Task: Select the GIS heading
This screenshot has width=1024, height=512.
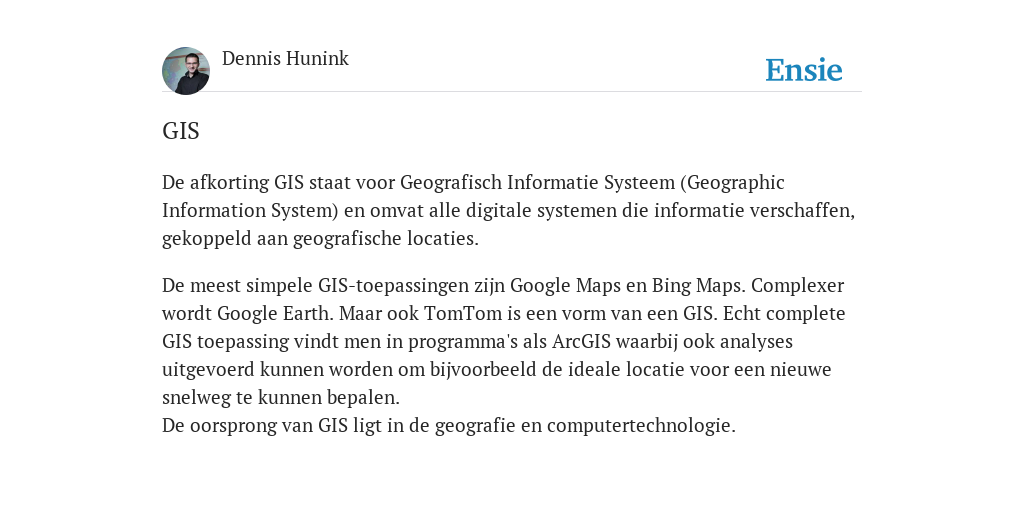Action: point(181,131)
